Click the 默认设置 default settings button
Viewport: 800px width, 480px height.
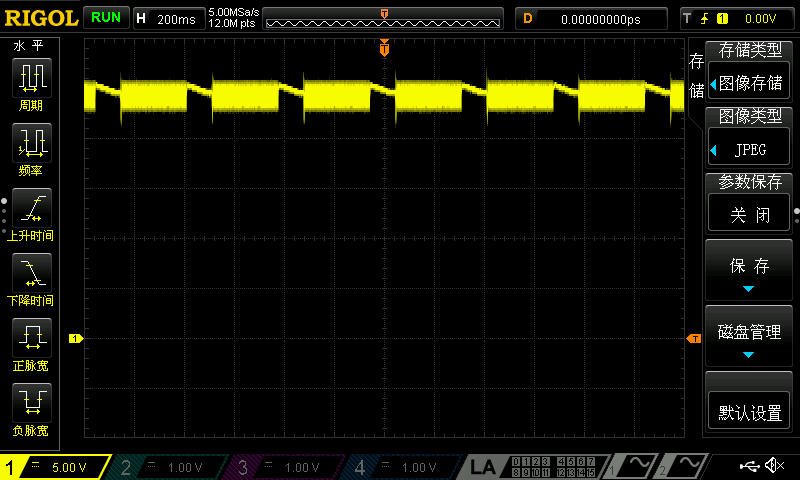(748, 402)
